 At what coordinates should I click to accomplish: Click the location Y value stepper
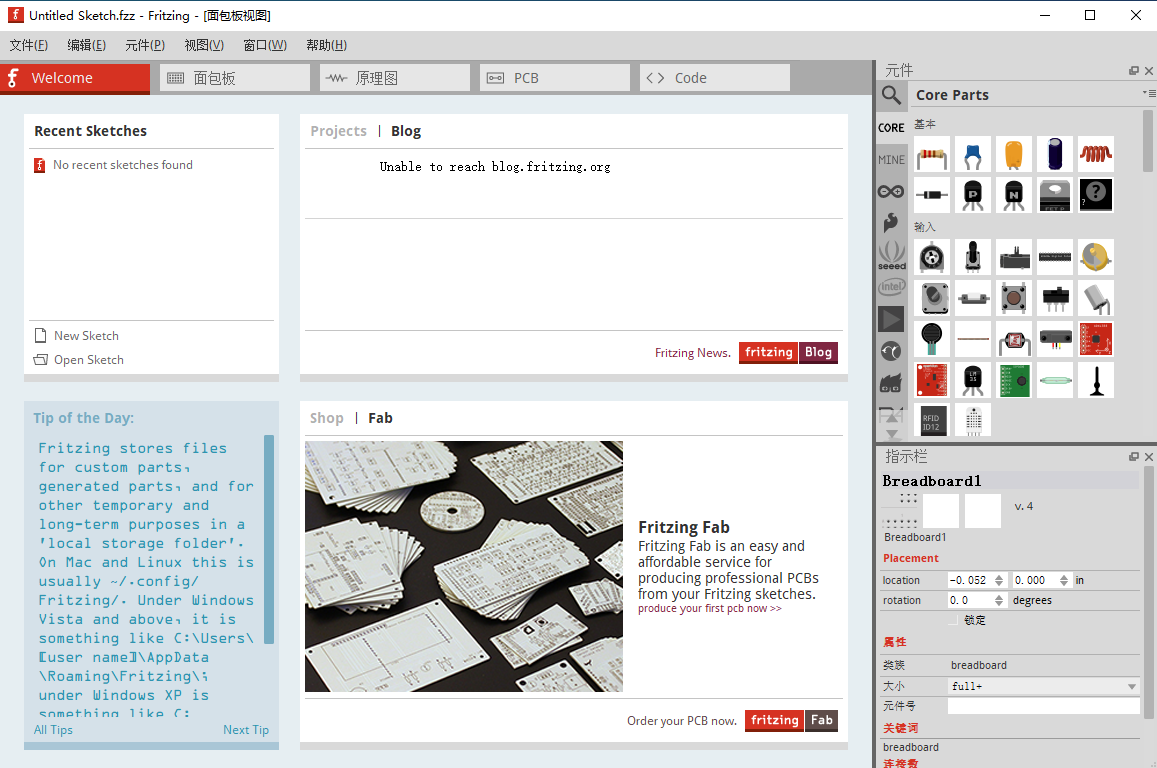pos(1063,581)
